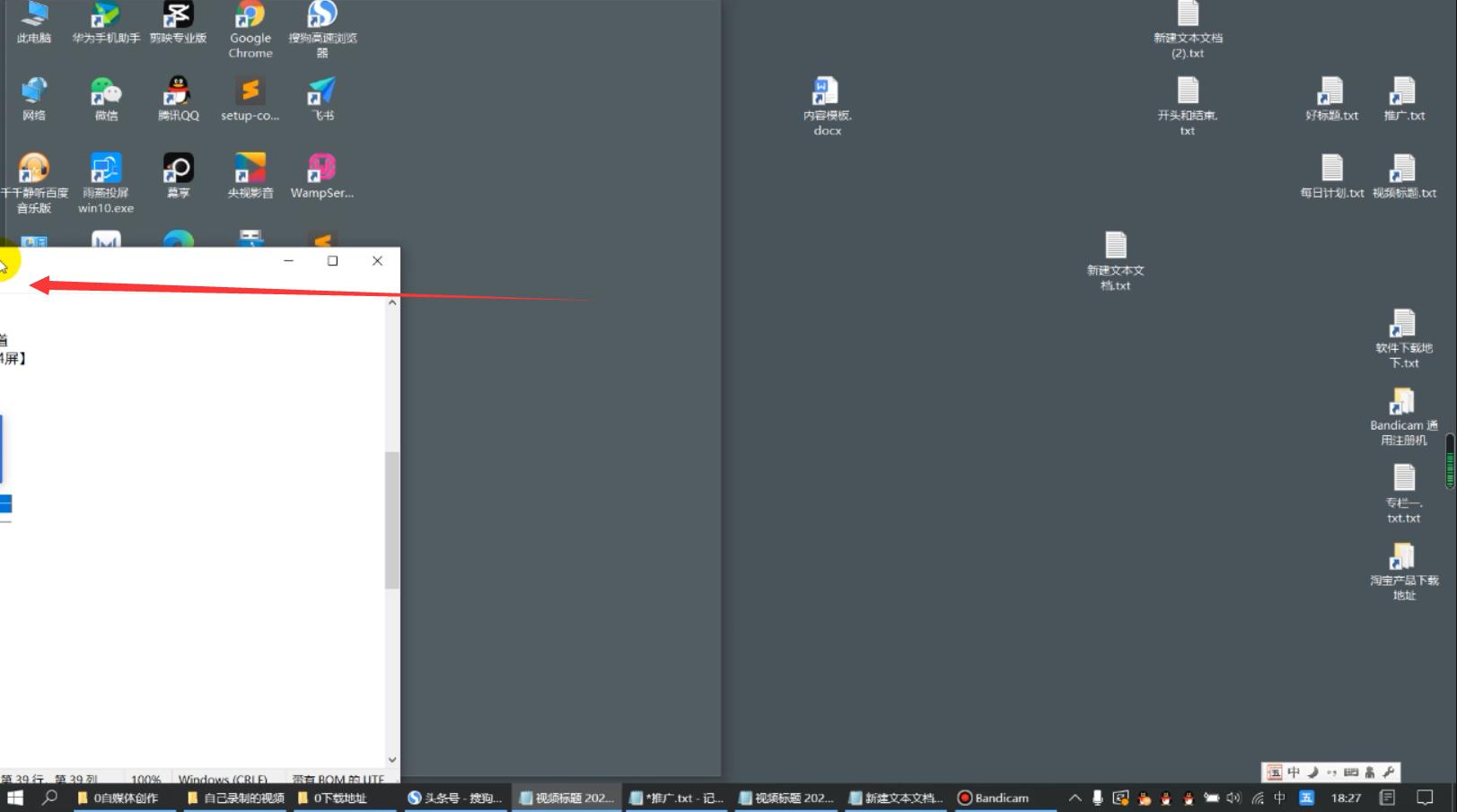This screenshot has height=812, width=1457.
Task: Switch to 头条号 - 搜狗 browser taskbar button
Action: pos(455,798)
